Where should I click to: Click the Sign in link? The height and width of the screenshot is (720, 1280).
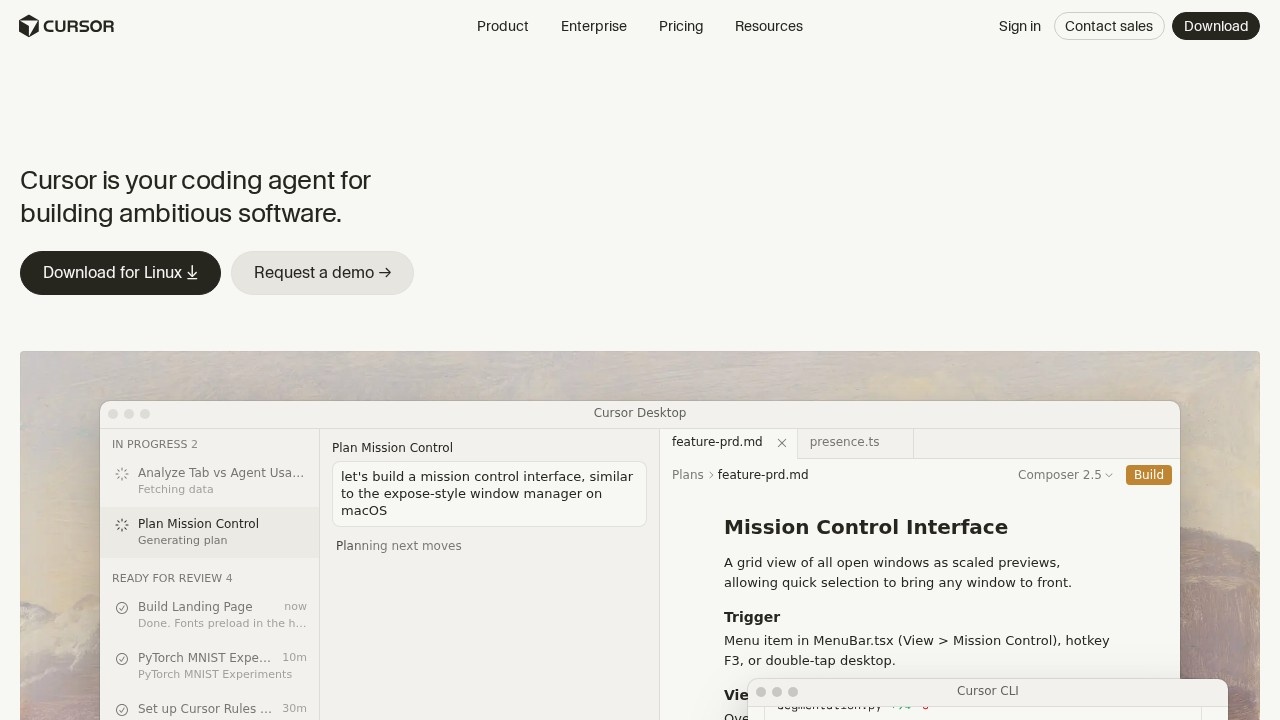click(x=1020, y=26)
